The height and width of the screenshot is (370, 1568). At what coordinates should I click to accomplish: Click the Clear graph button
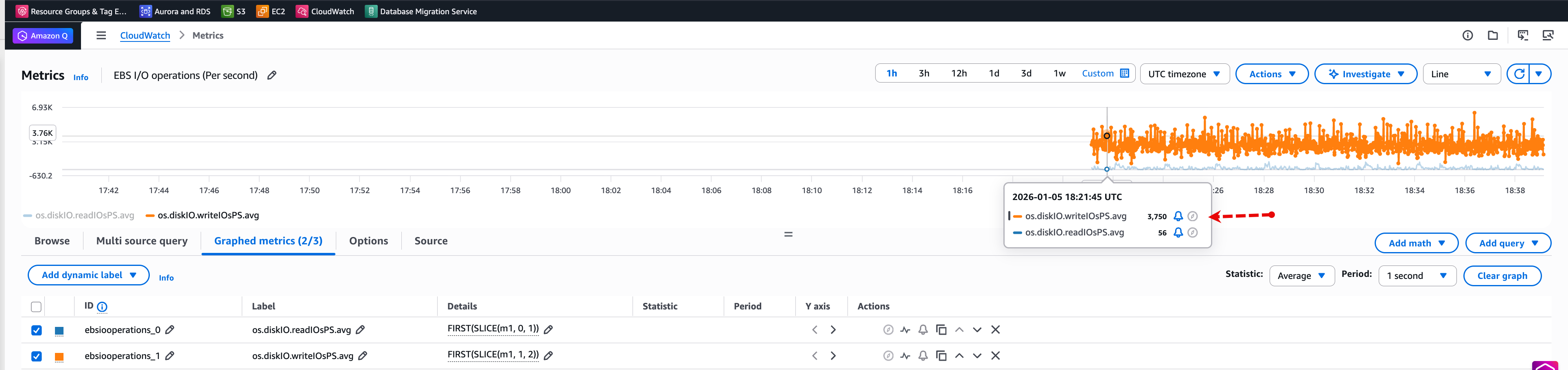click(x=1502, y=276)
